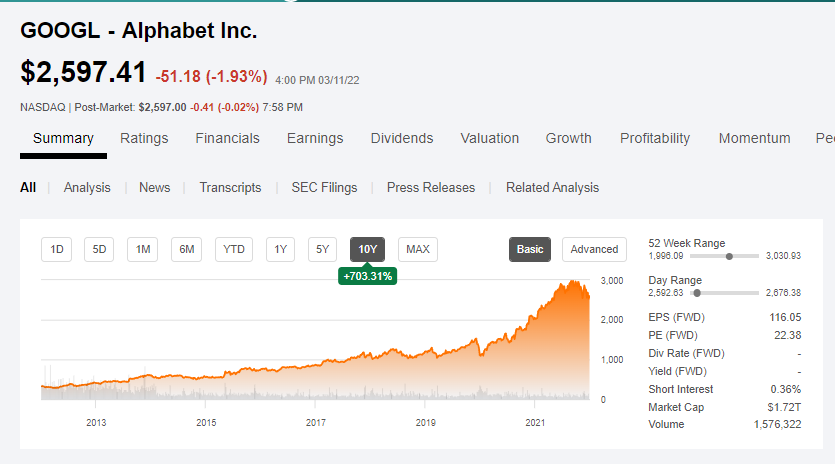Click the $2,597.41 current price
835x464 pixels.
click(83, 72)
